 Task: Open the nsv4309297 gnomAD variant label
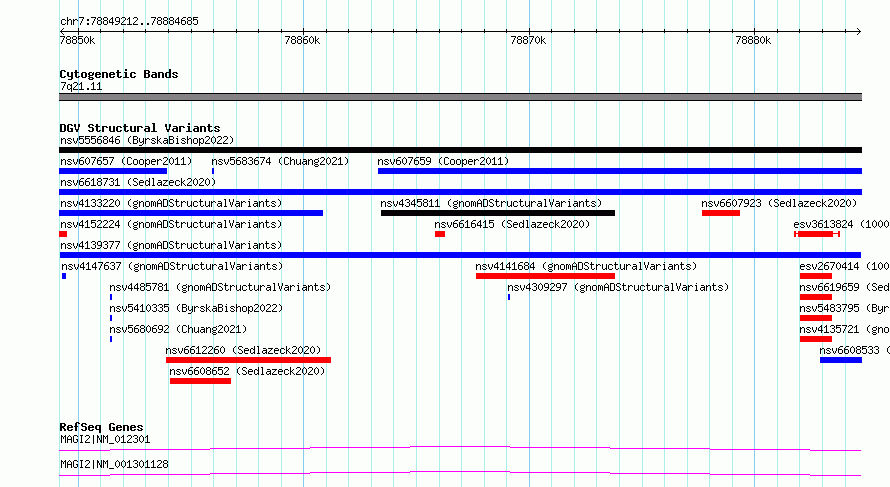point(618,287)
